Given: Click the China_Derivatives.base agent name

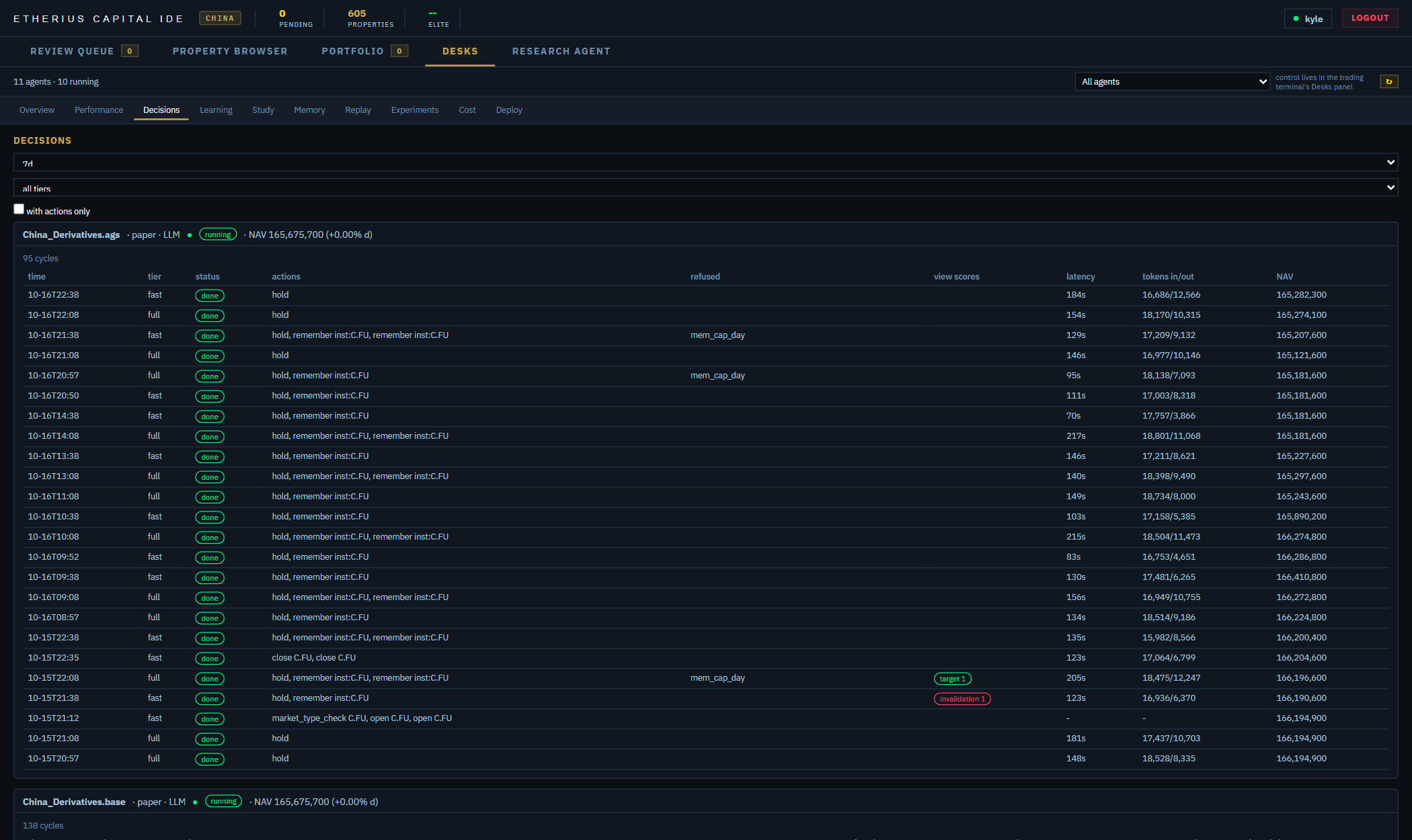Looking at the screenshot, I should [x=74, y=802].
